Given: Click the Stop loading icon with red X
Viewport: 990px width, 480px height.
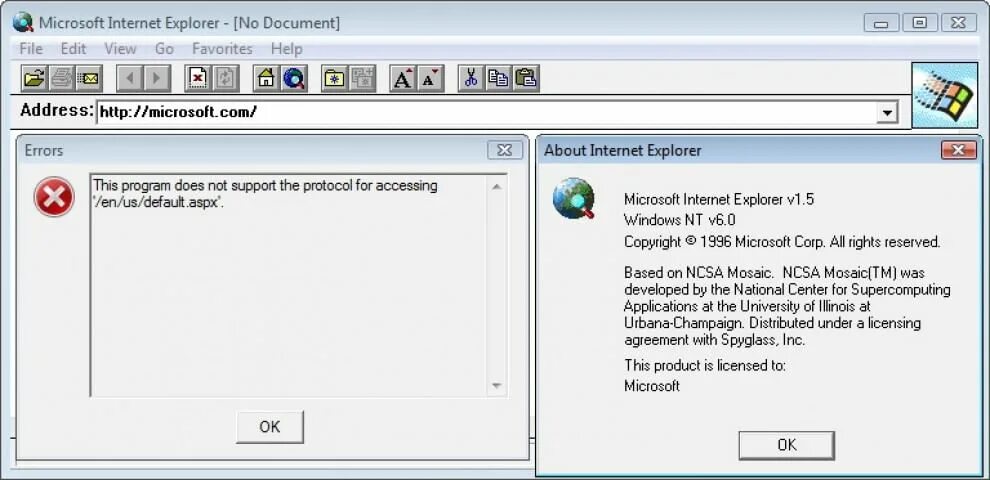Looking at the screenshot, I should tap(198, 78).
